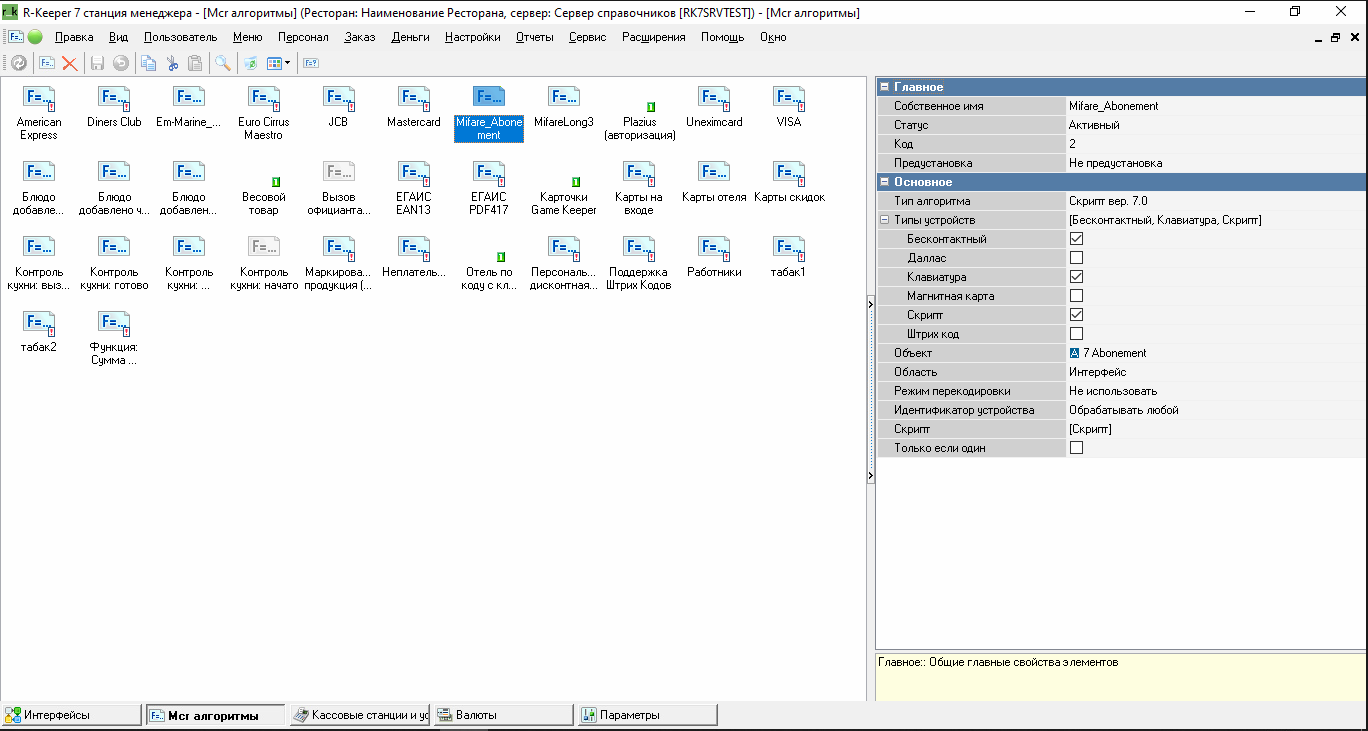This screenshot has height=731, width=1368.
Task: Uncheck the Скрипт device type checkbox
Action: [1076, 315]
